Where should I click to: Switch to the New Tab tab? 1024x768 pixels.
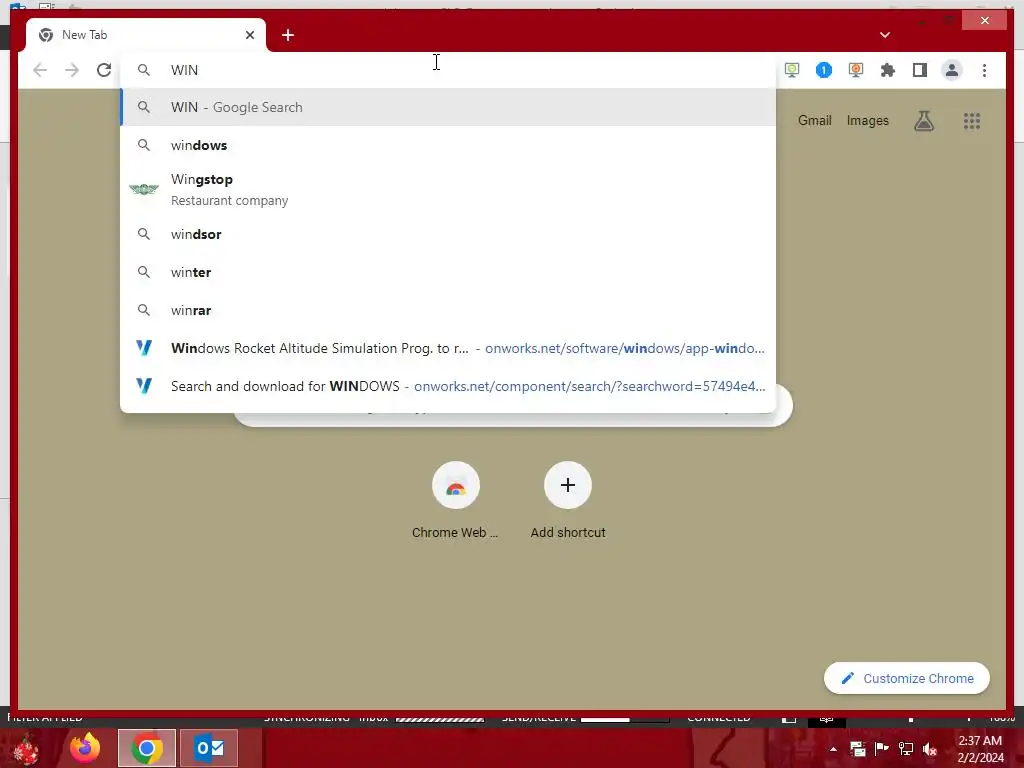pyautogui.click(x=145, y=35)
